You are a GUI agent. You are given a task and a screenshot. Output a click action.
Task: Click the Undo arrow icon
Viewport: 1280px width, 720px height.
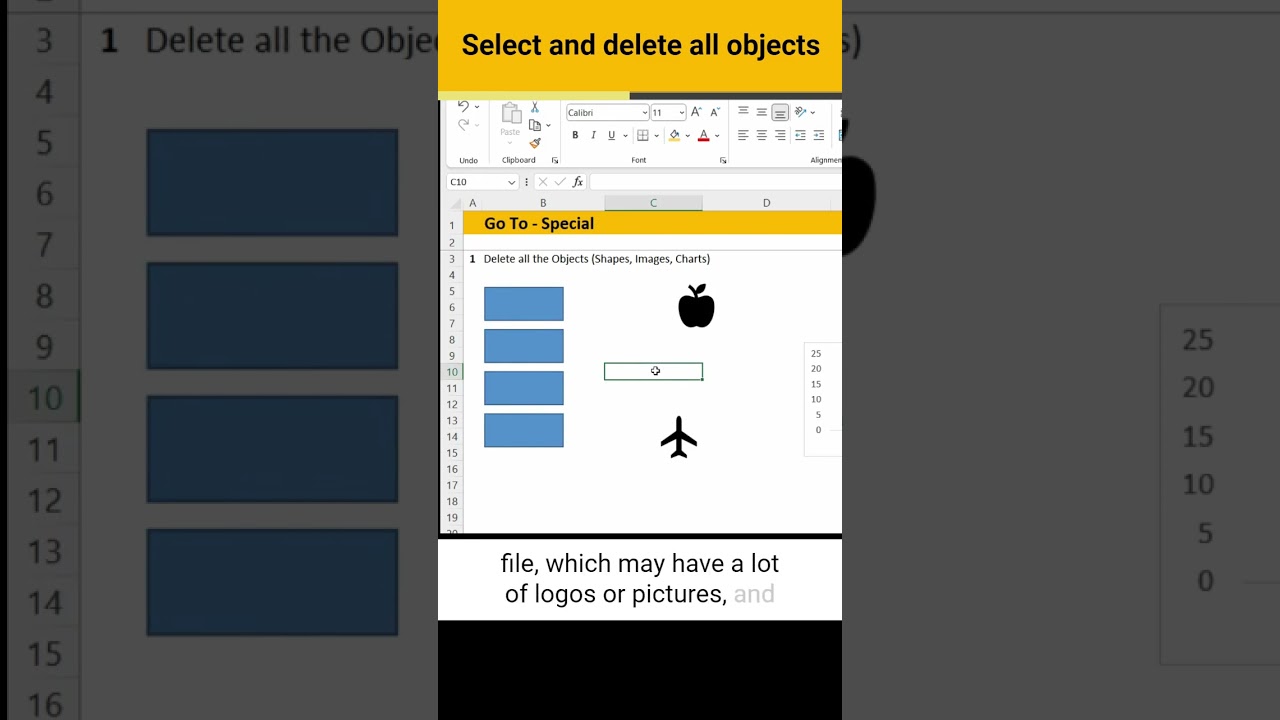tap(463, 106)
